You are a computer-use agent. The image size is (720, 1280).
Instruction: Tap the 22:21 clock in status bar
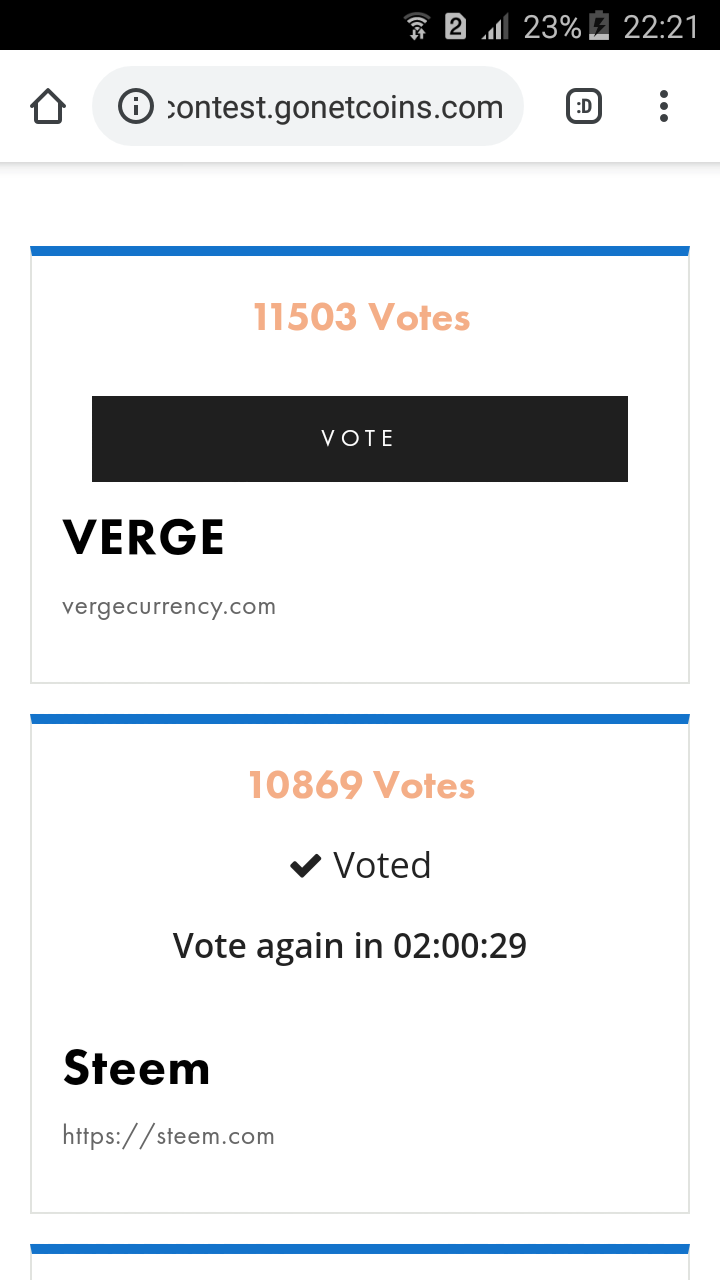660,27
